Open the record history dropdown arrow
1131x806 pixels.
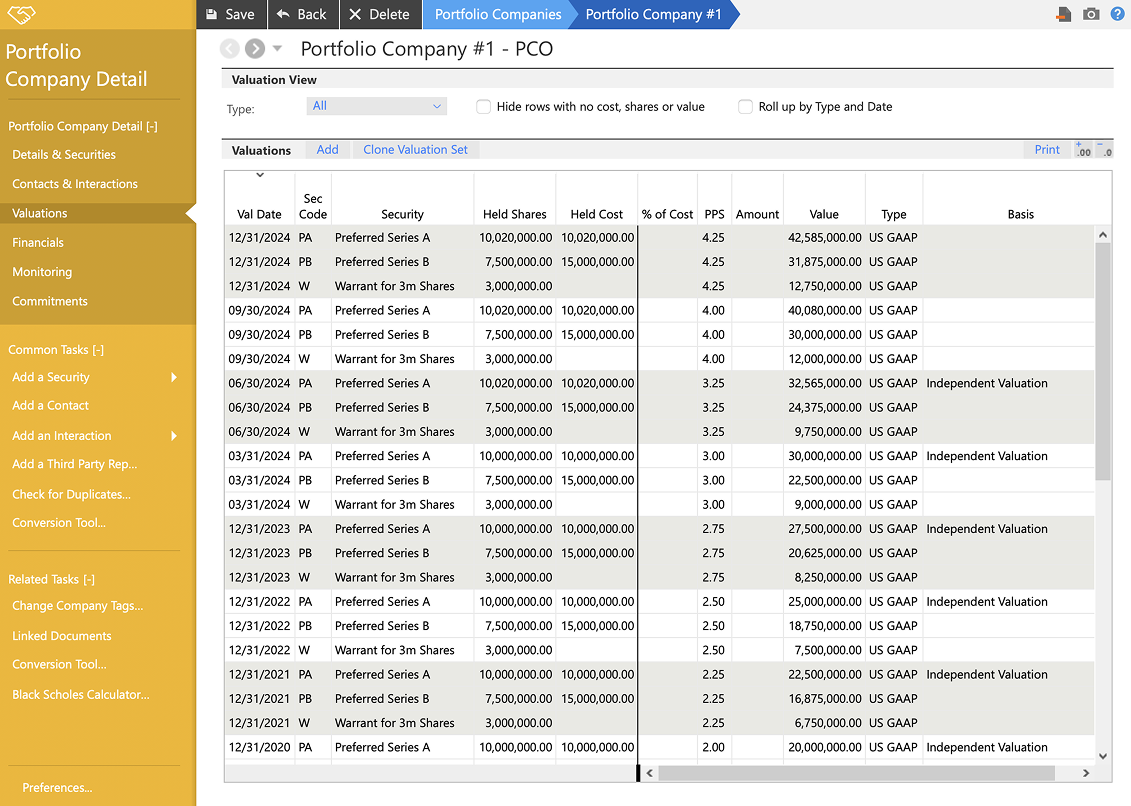point(277,48)
